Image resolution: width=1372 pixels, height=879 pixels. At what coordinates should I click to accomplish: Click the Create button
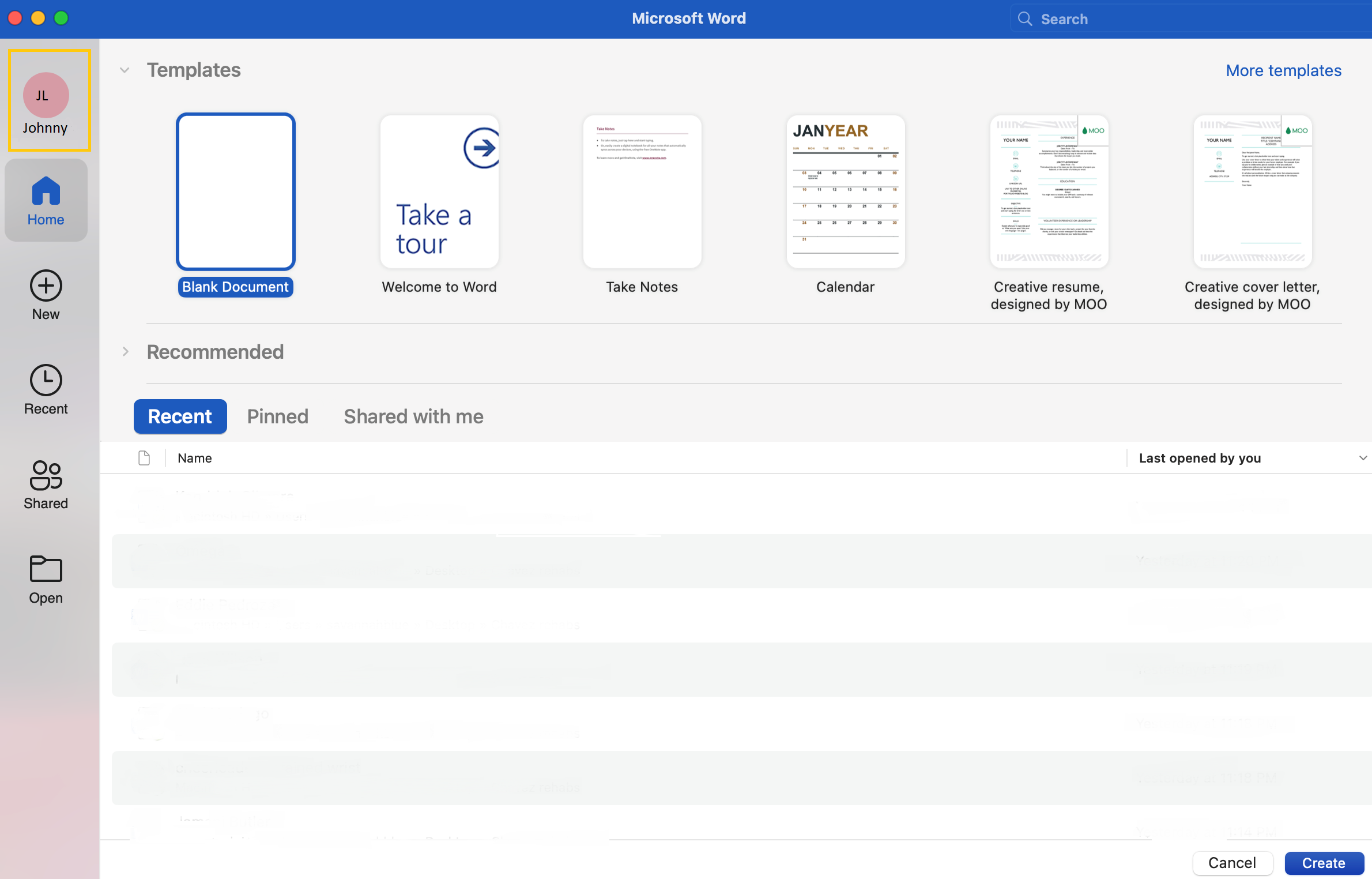pos(1324,863)
